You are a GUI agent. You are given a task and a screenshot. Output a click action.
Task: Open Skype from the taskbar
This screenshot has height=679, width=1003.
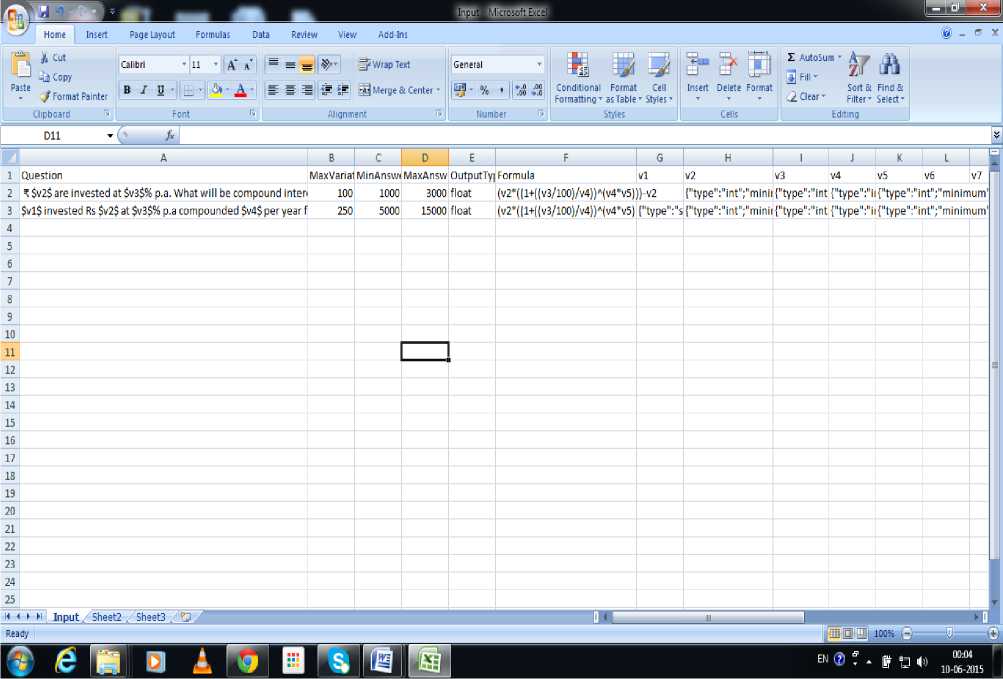(338, 661)
